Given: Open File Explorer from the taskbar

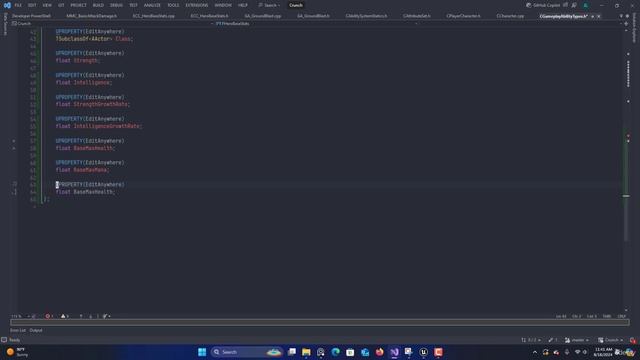Looking at the screenshot, I should pyautogui.click(x=306, y=352).
